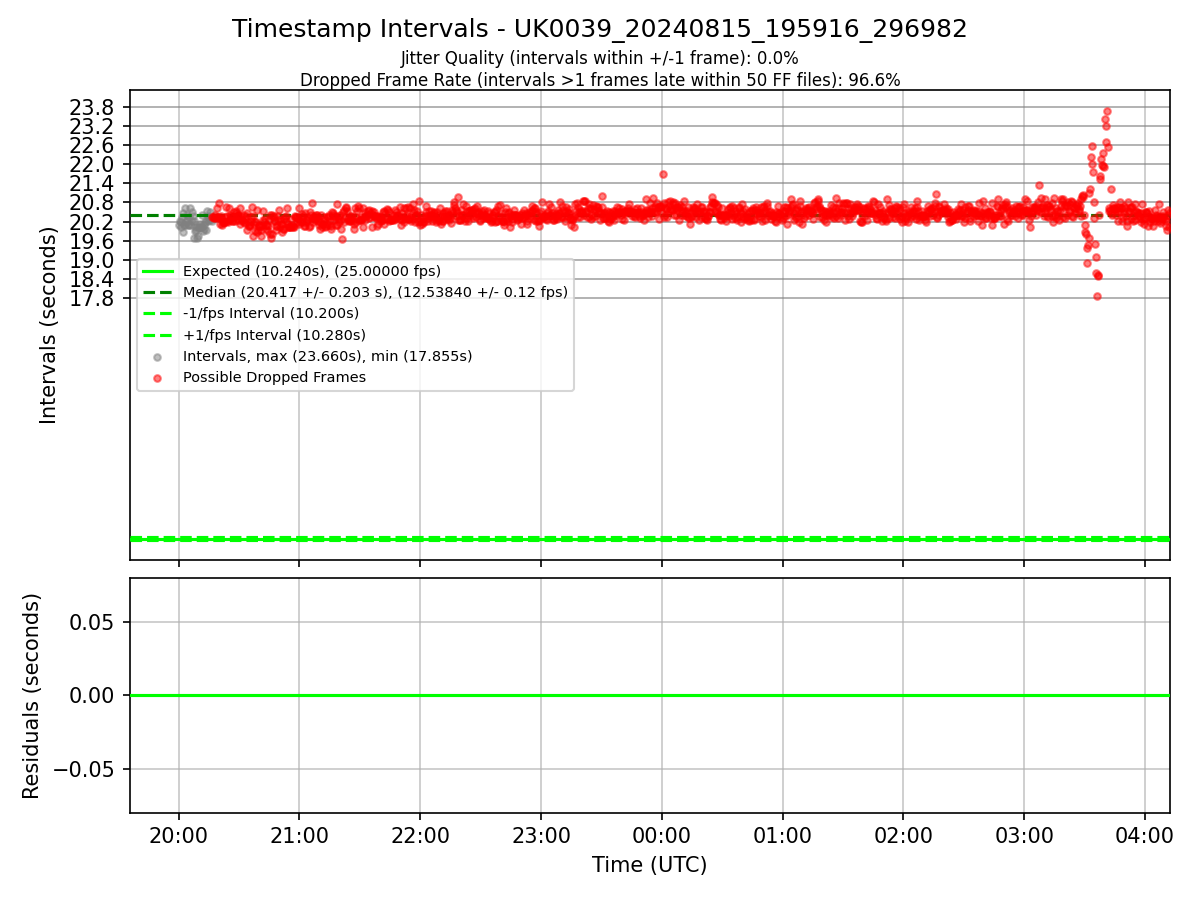Click the '22:00' x-axis tick label
The width and height of the screenshot is (1200, 900).
click(x=420, y=835)
